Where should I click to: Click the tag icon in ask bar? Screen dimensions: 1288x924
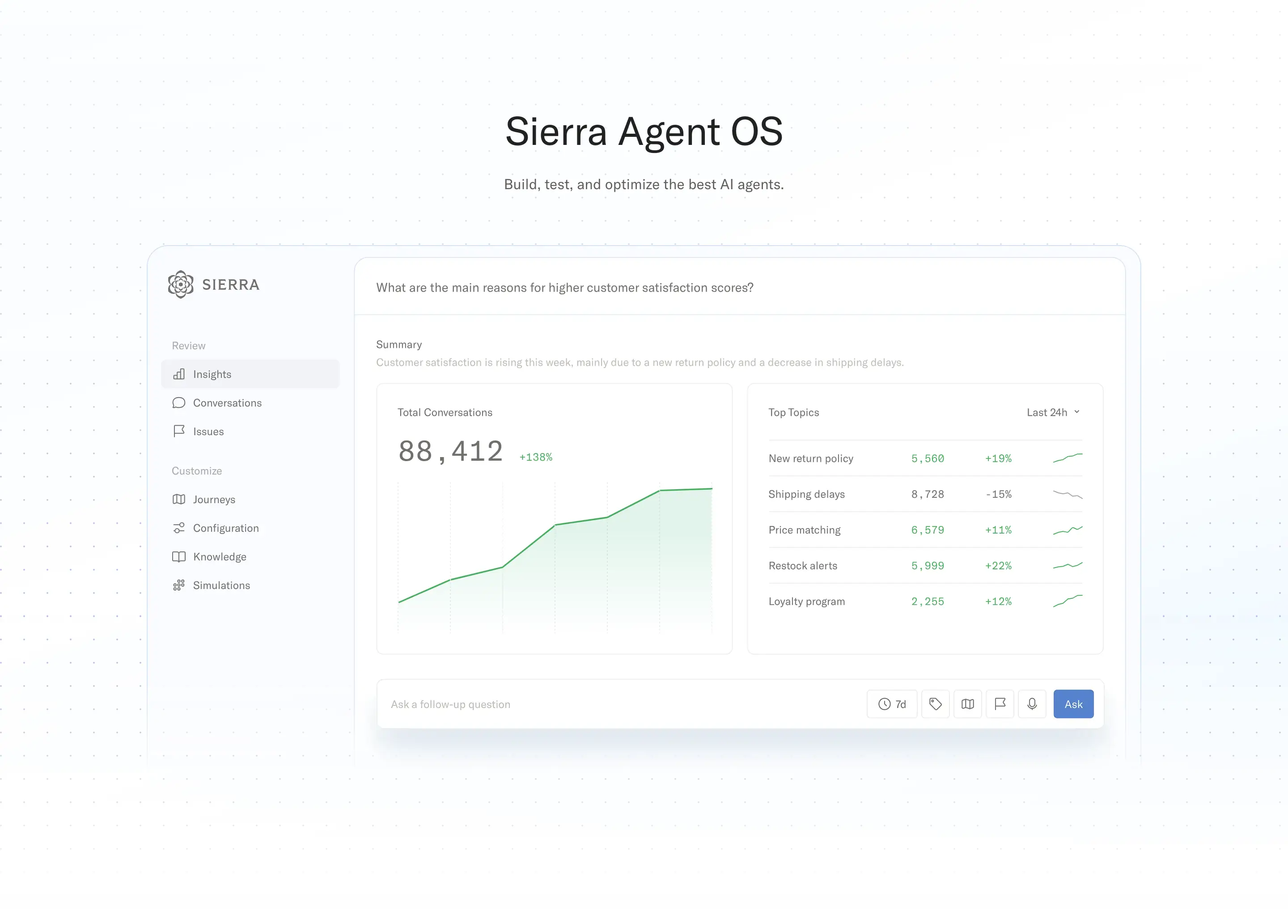pos(935,704)
